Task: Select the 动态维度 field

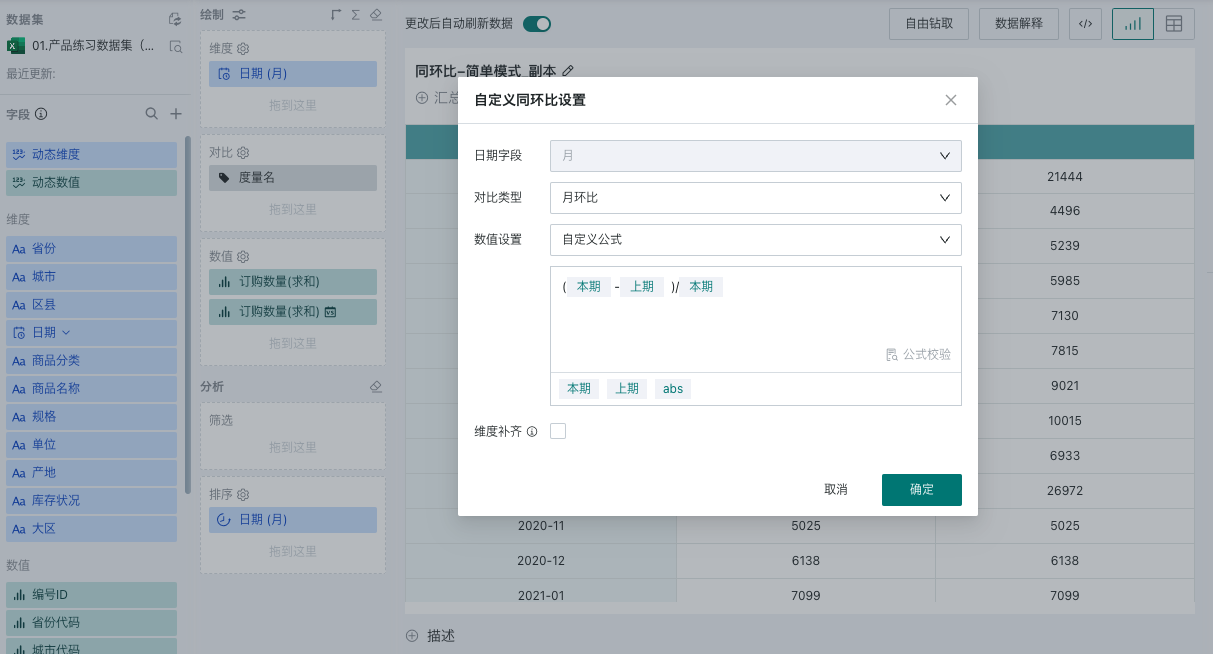Action: pyautogui.click(x=91, y=155)
